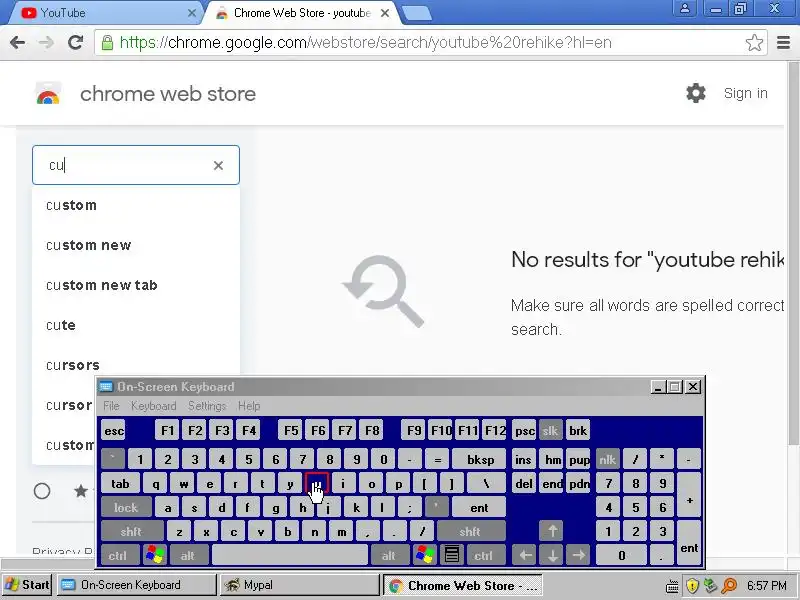Click the bksp key on on-screen keyboard
The height and width of the screenshot is (600, 800).
(479, 459)
